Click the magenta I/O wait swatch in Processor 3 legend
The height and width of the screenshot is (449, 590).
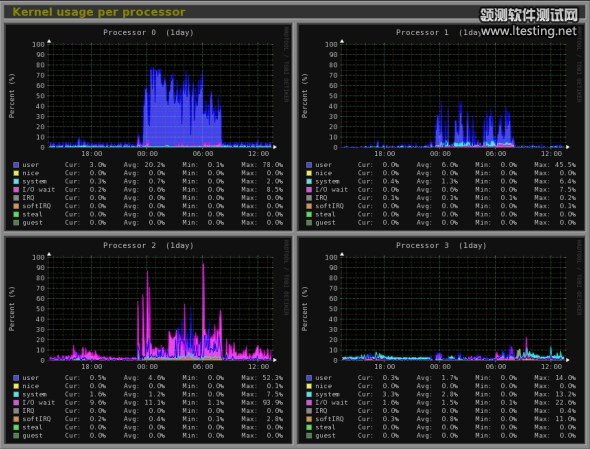309,403
